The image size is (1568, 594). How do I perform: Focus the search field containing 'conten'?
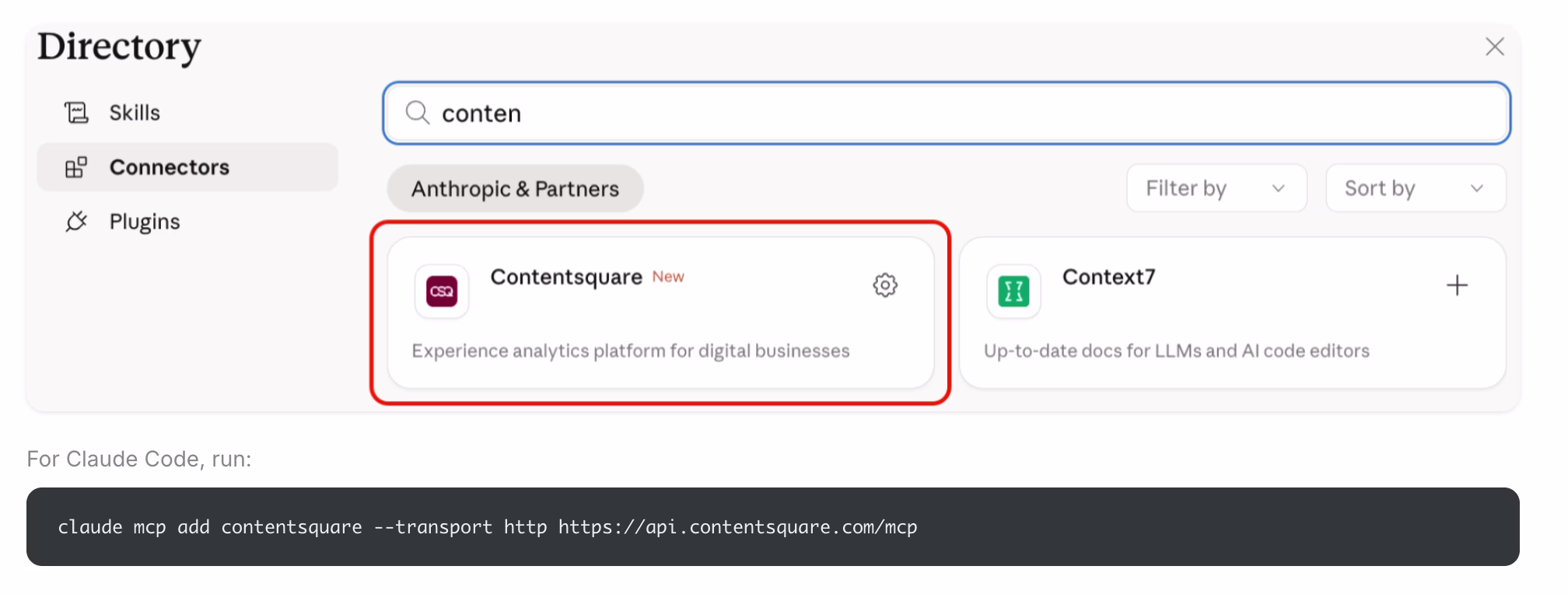947,113
